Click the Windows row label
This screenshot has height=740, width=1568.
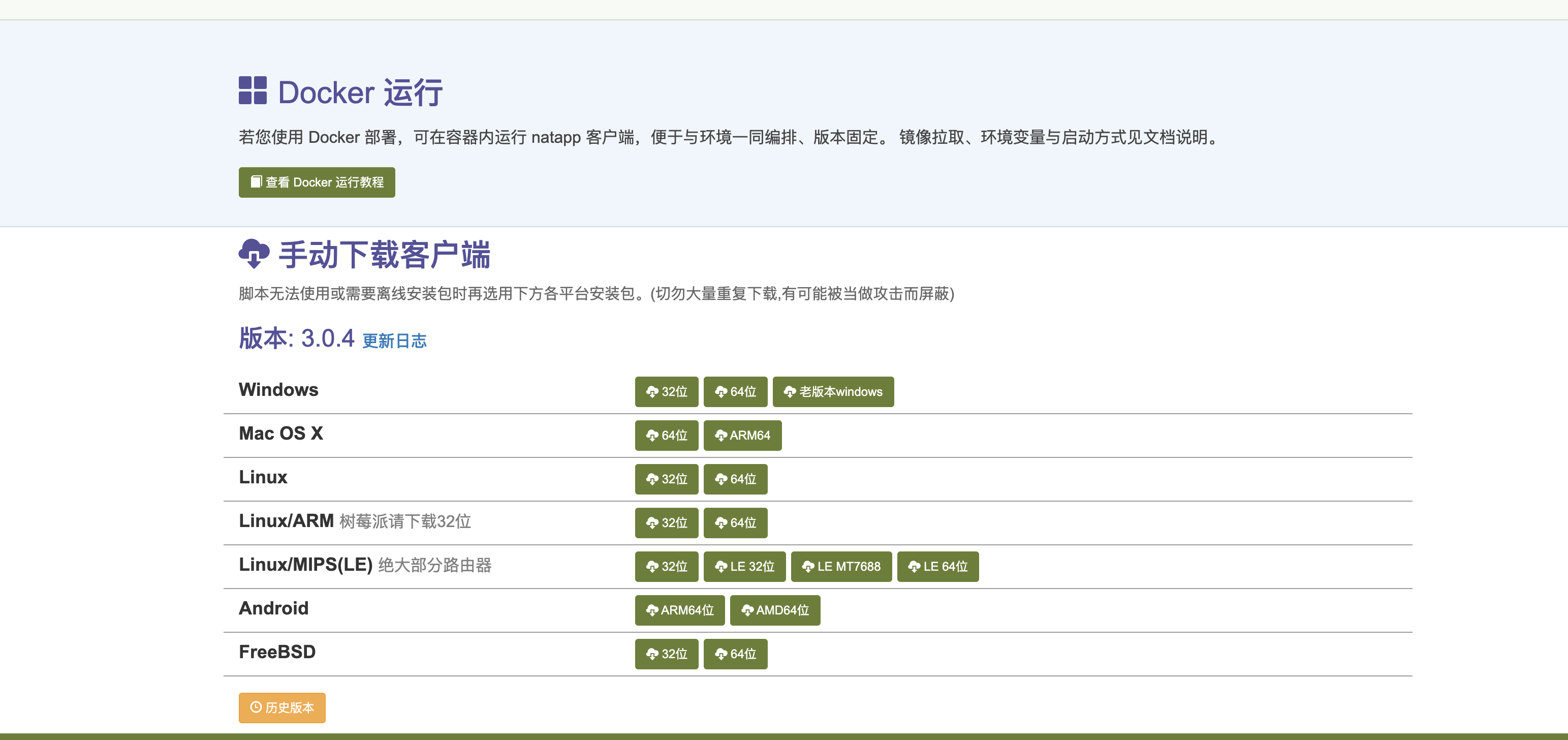click(278, 390)
